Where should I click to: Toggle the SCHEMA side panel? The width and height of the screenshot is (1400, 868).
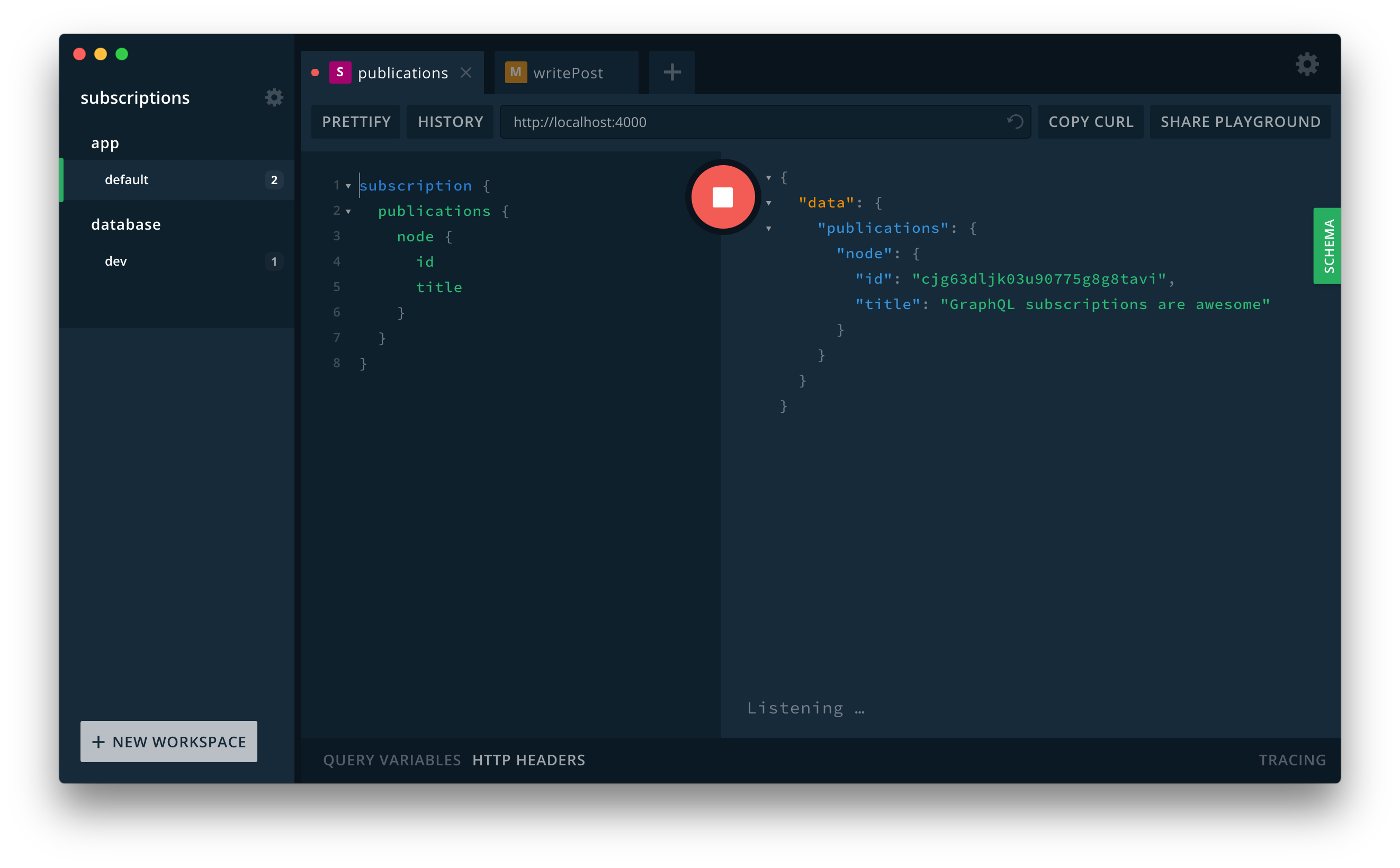tap(1327, 246)
